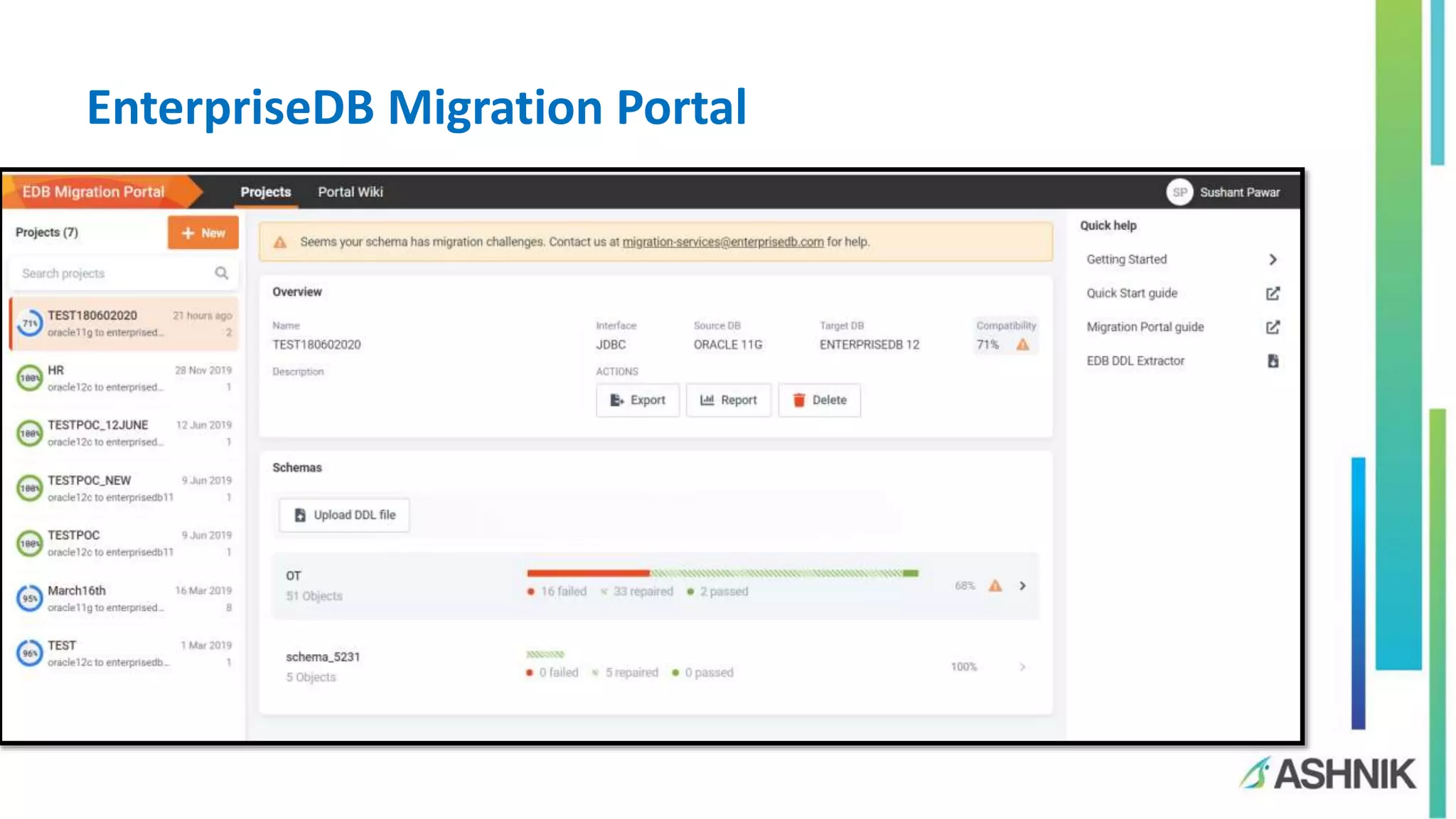Click the Export button
The width and height of the screenshot is (1456, 819).
[x=638, y=400]
